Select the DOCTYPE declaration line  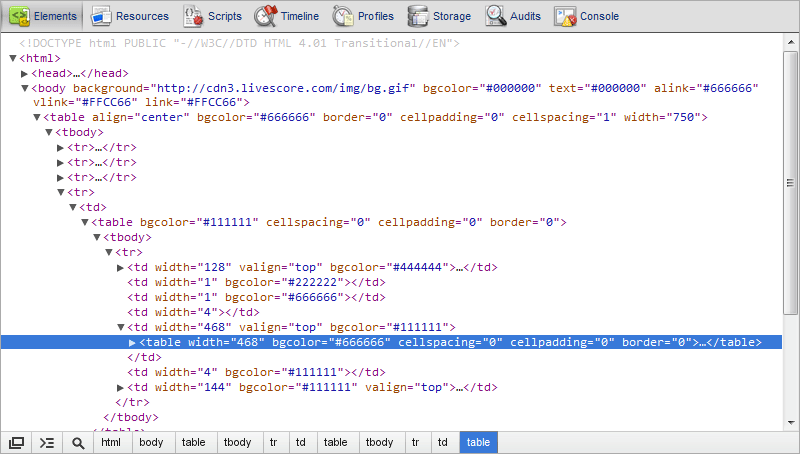239,43
